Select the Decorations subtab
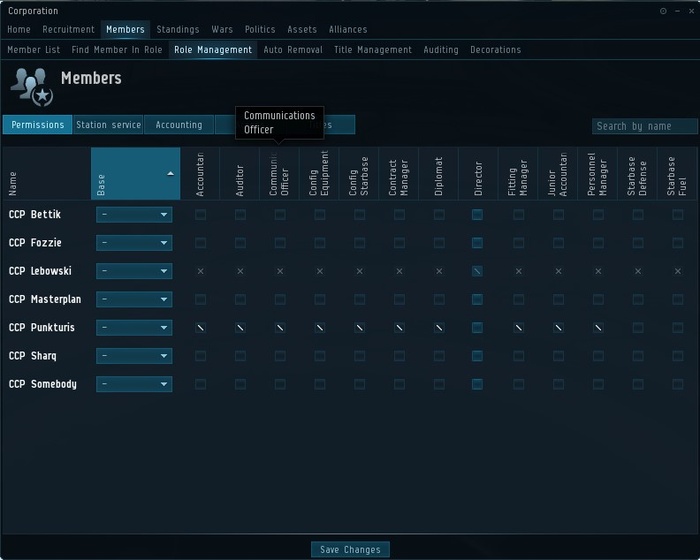Viewport: 700px width, 560px height. pyautogui.click(x=496, y=50)
